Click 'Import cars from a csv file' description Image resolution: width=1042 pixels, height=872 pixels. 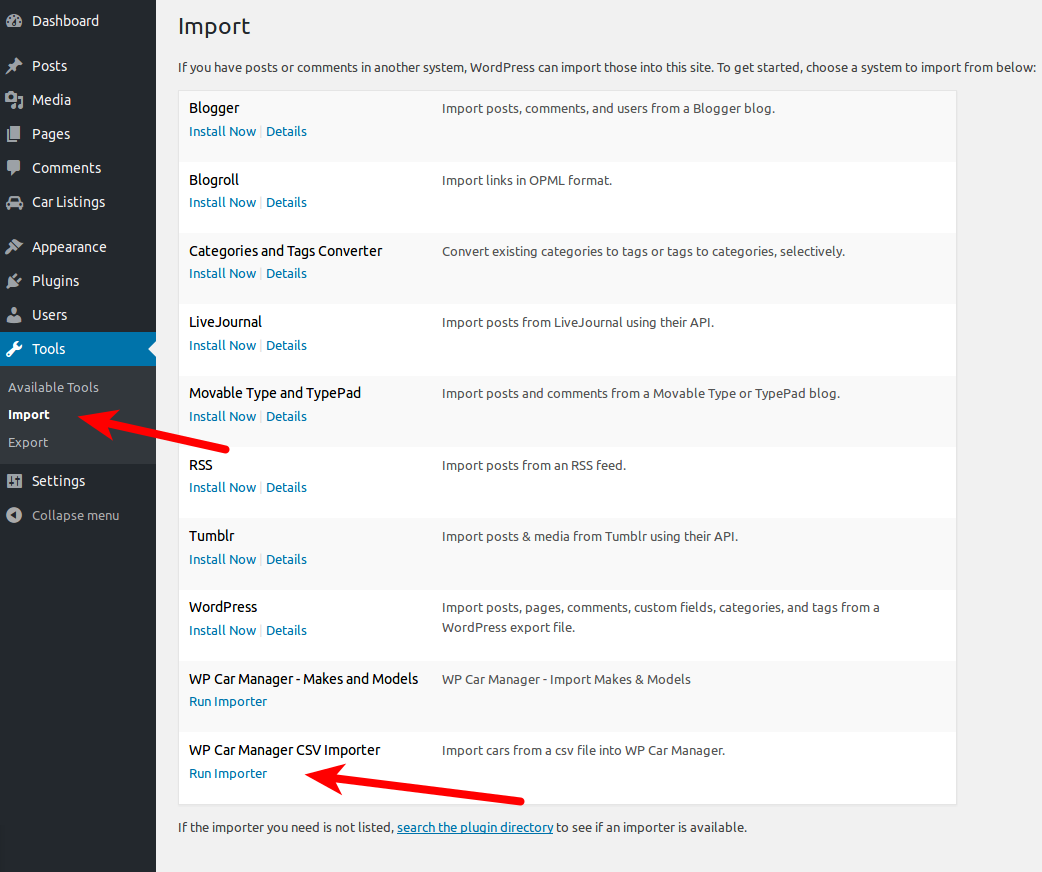[583, 750]
